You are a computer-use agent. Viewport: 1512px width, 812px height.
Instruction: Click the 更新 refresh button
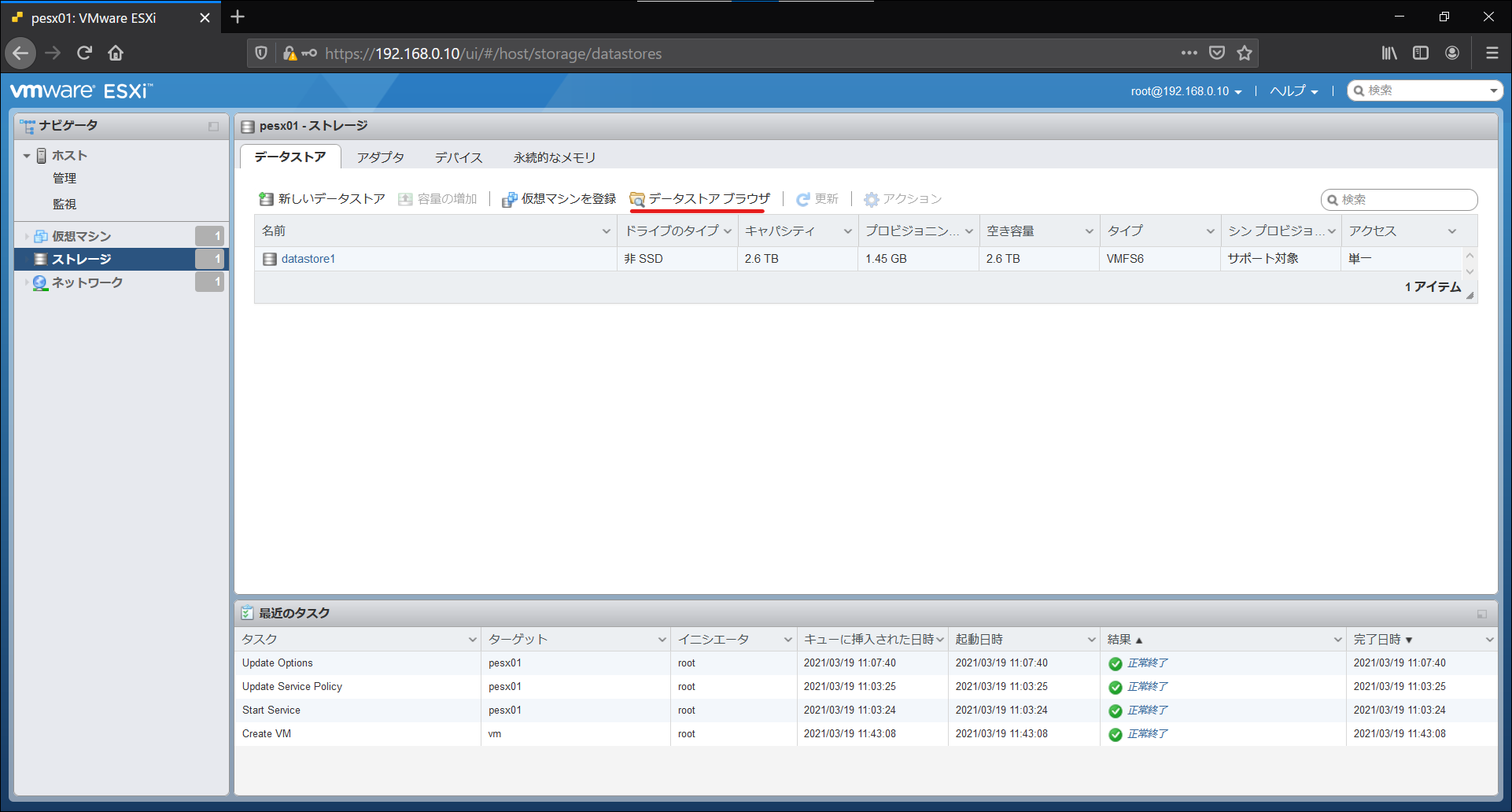817,199
